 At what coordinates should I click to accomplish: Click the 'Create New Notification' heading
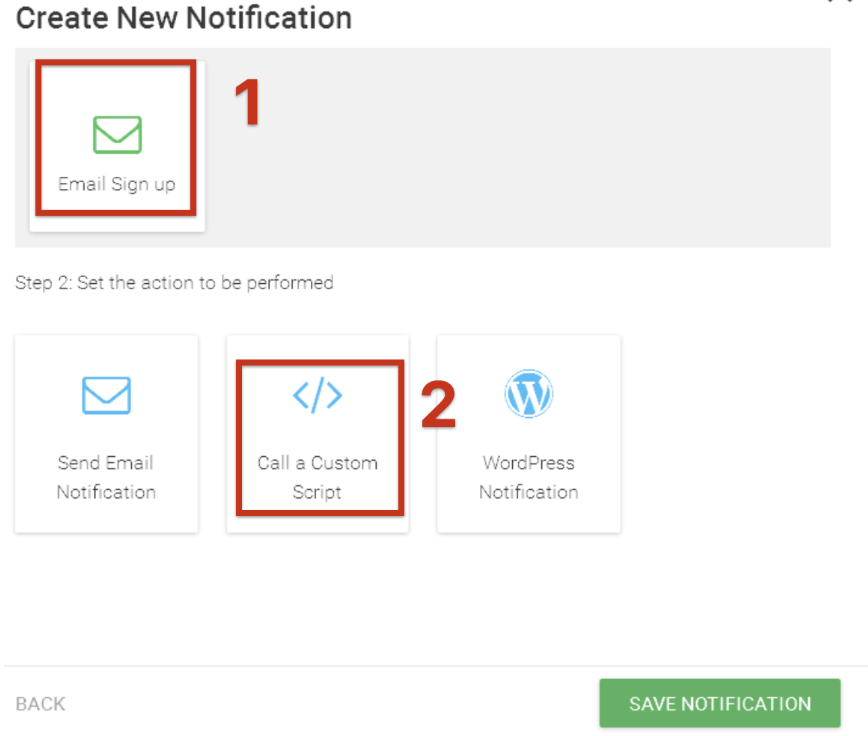184,18
